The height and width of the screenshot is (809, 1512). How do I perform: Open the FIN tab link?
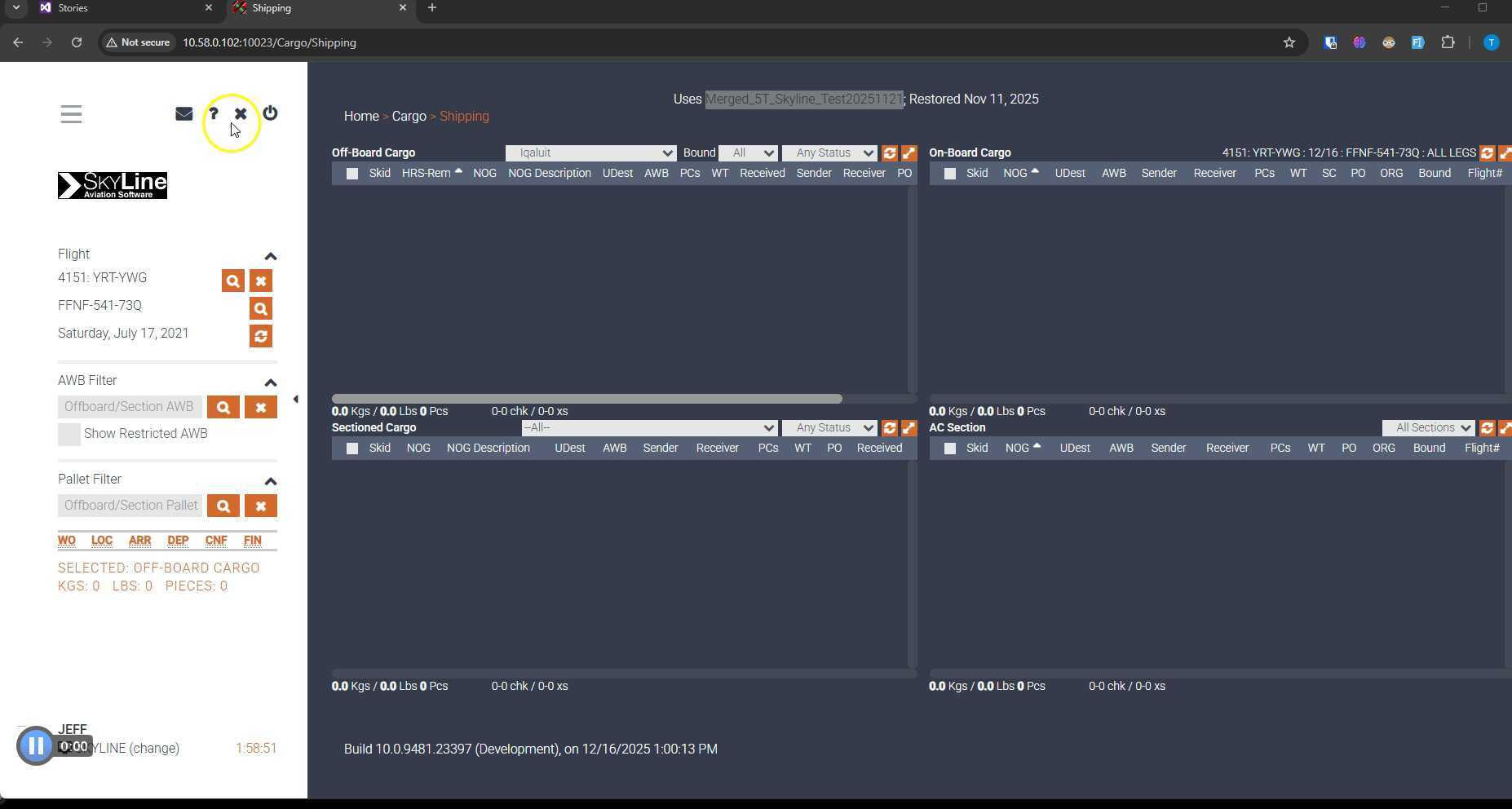[253, 541]
